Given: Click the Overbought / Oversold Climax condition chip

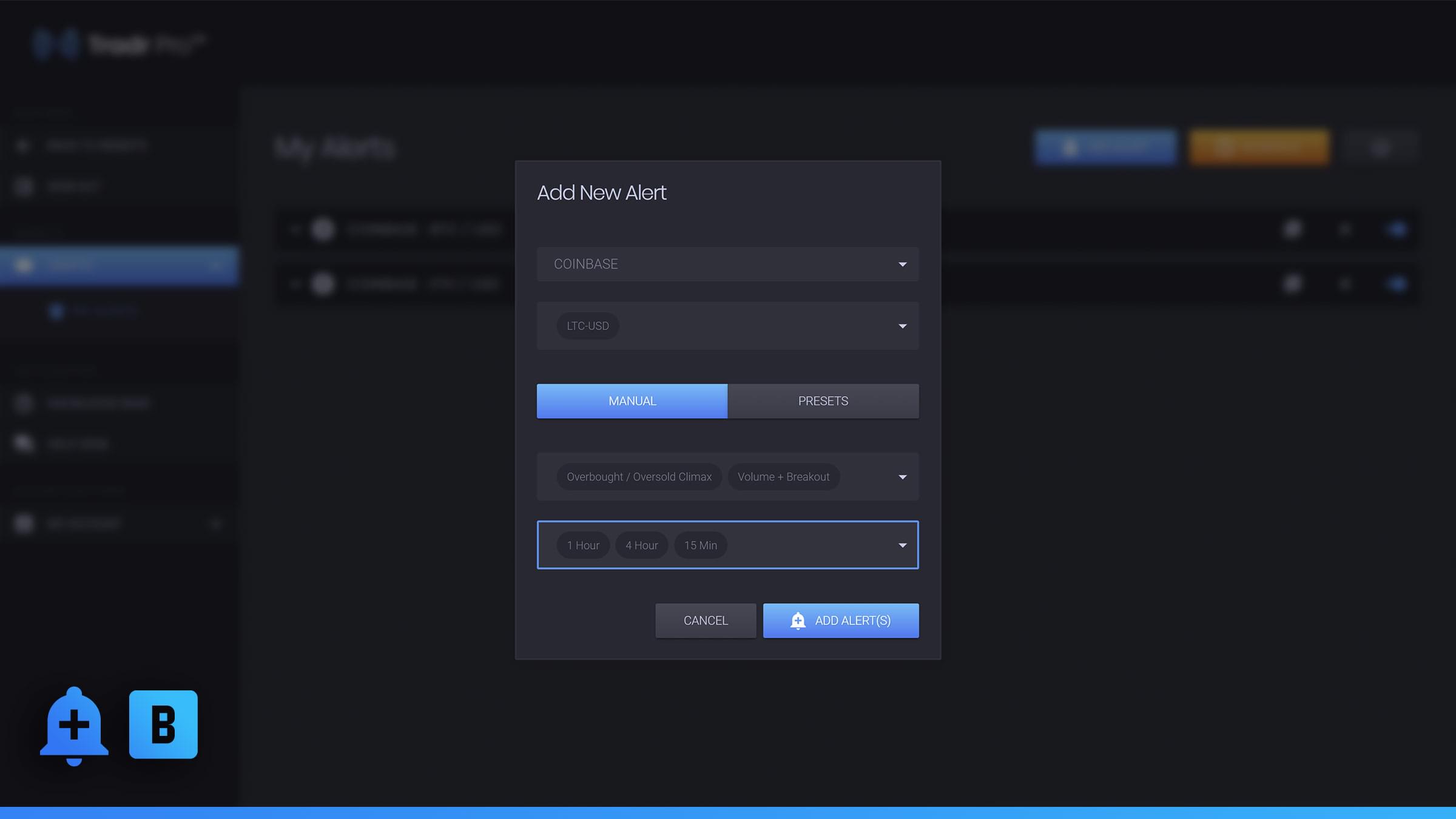Looking at the screenshot, I should [x=638, y=477].
